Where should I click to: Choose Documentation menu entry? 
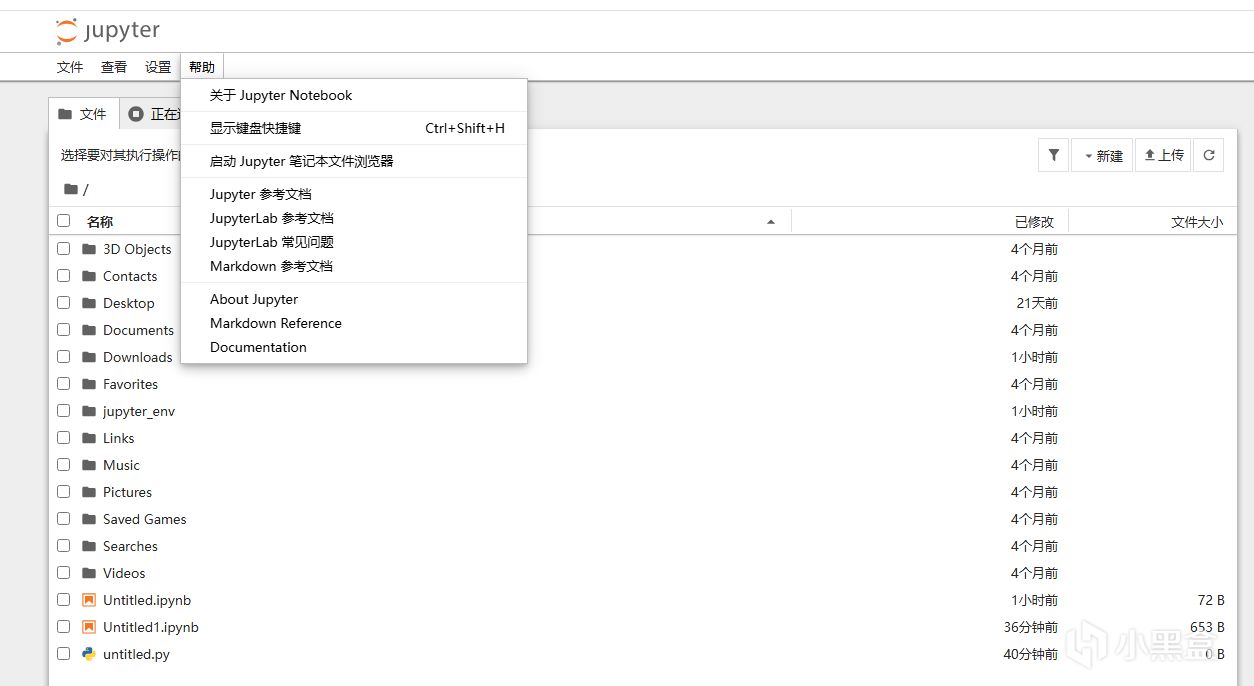coord(354,347)
